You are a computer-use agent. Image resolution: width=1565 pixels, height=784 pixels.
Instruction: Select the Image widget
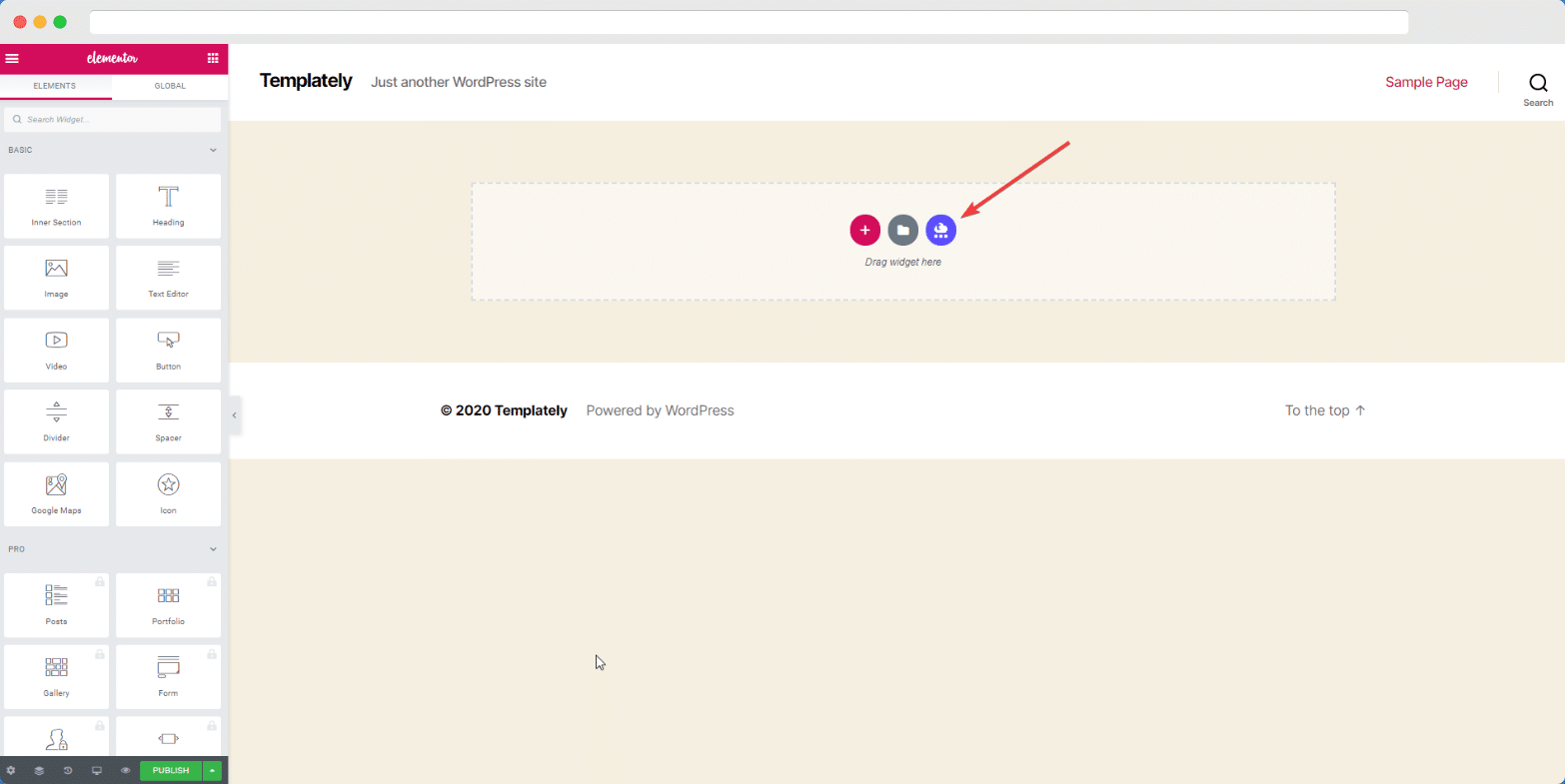tap(56, 278)
